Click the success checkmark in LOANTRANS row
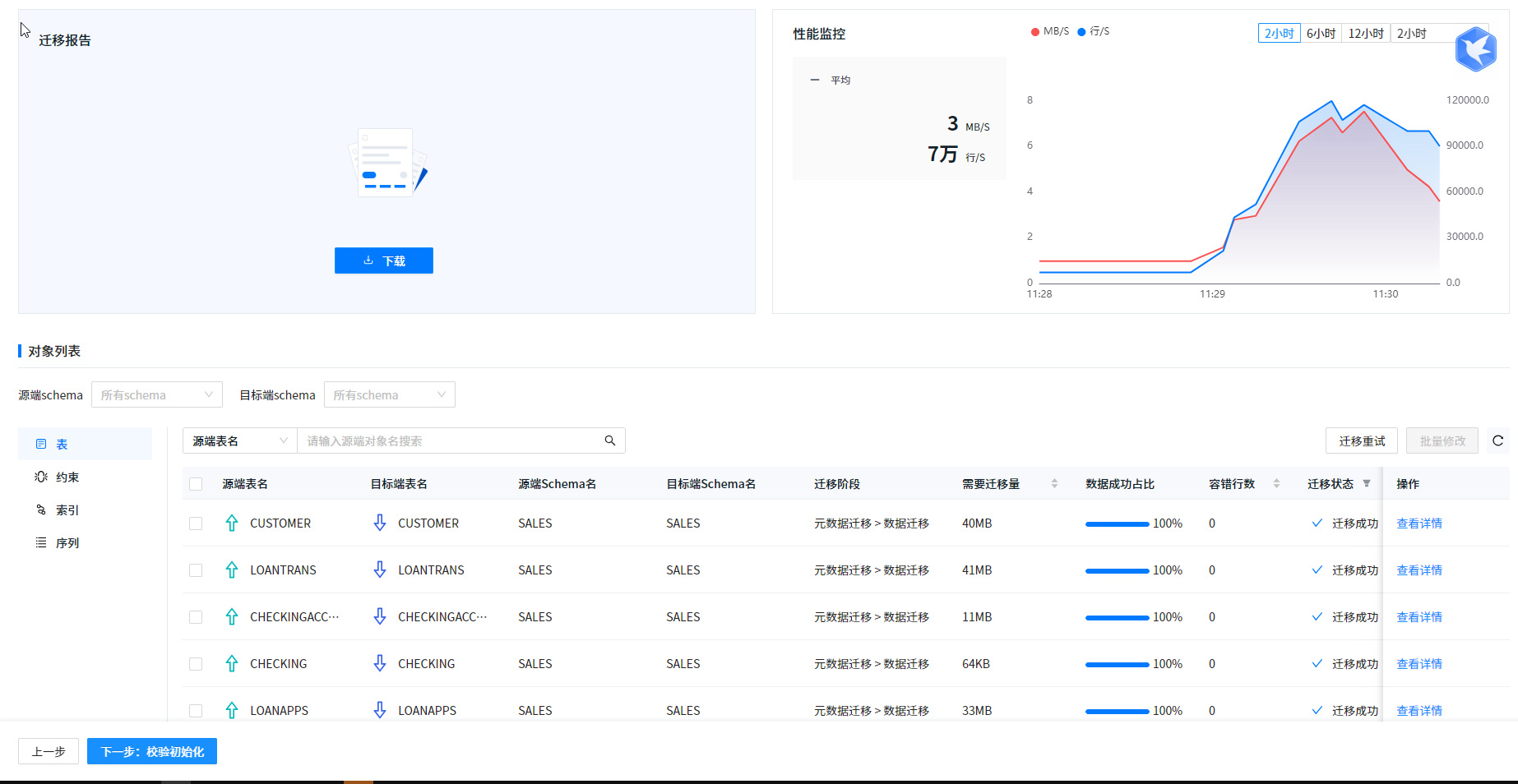This screenshot has width=1518, height=784. coord(1317,570)
